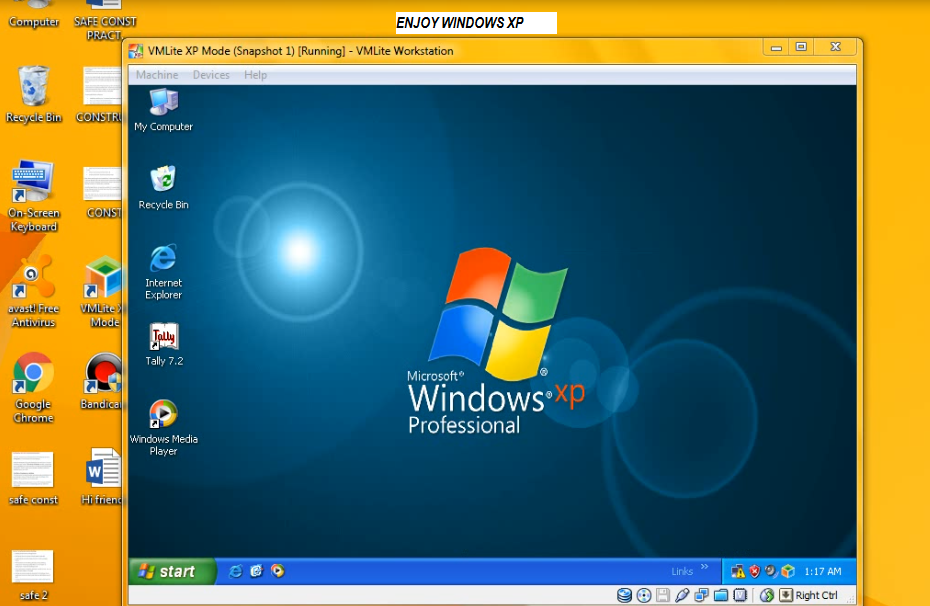Open the Devices menu
This screenshot has height=606, width=930.
point(210,74)
